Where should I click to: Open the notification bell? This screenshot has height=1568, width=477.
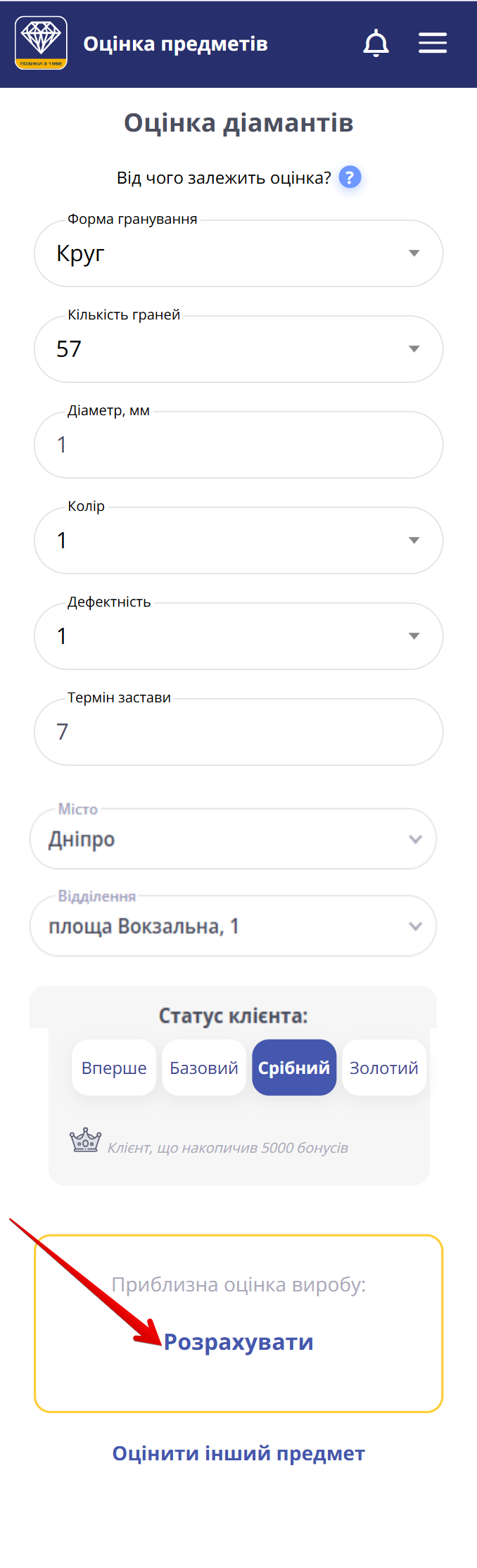[376, 43]
